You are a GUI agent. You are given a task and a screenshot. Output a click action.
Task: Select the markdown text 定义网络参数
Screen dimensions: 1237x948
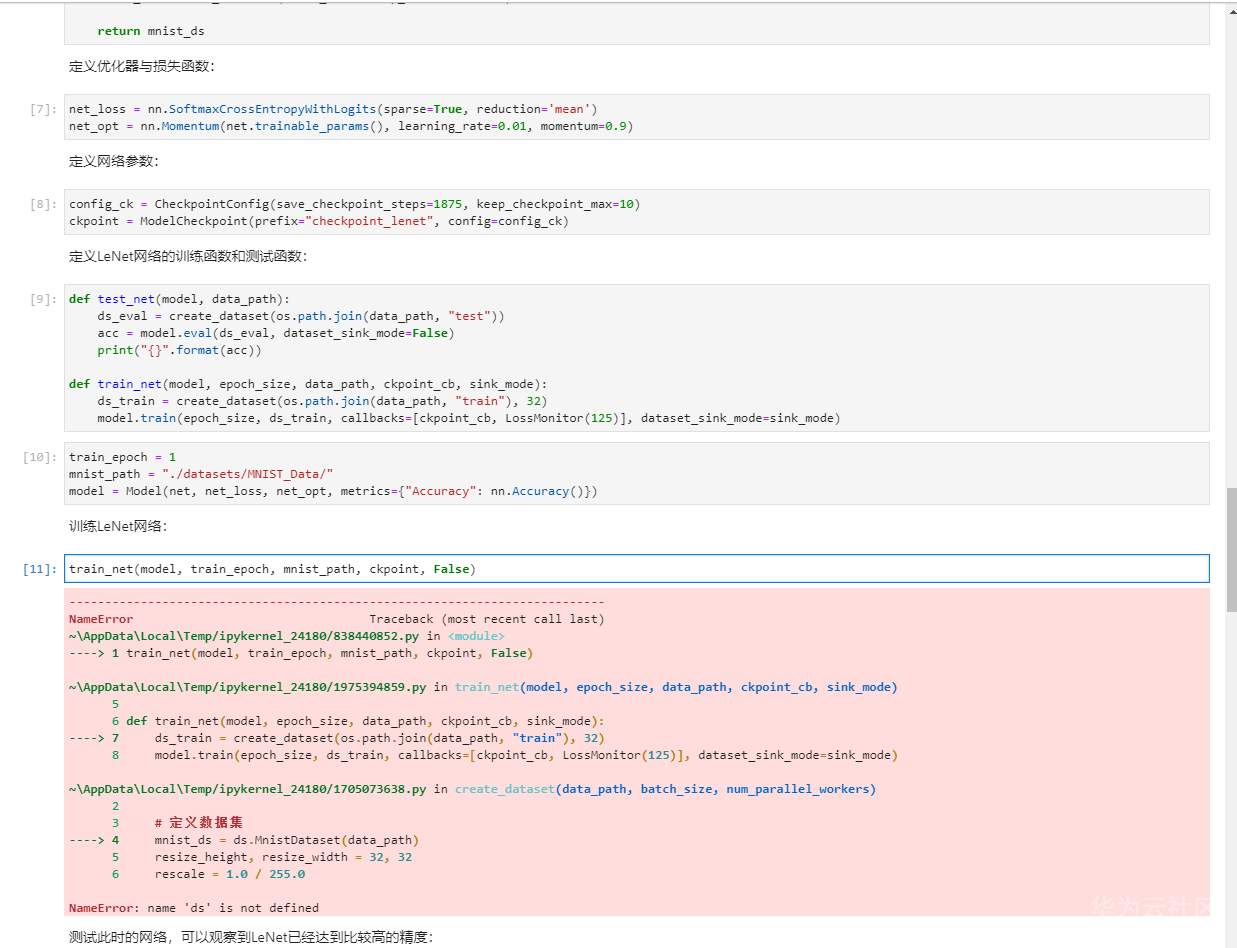click(113, 162)
